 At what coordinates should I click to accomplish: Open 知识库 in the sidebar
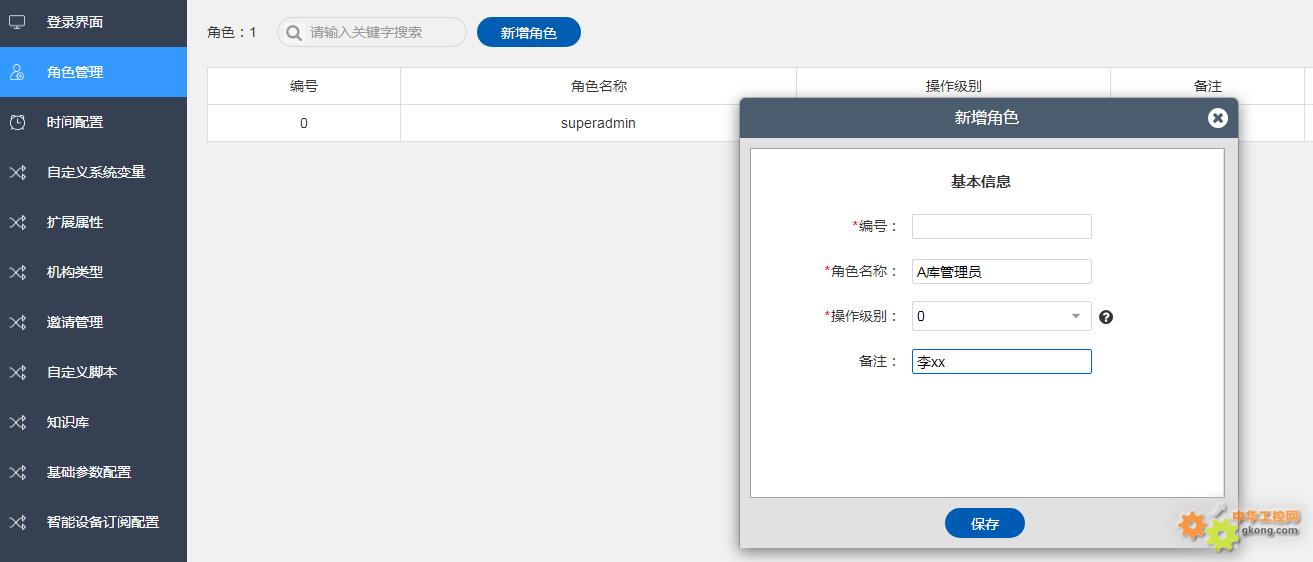(x=93, y=422)
